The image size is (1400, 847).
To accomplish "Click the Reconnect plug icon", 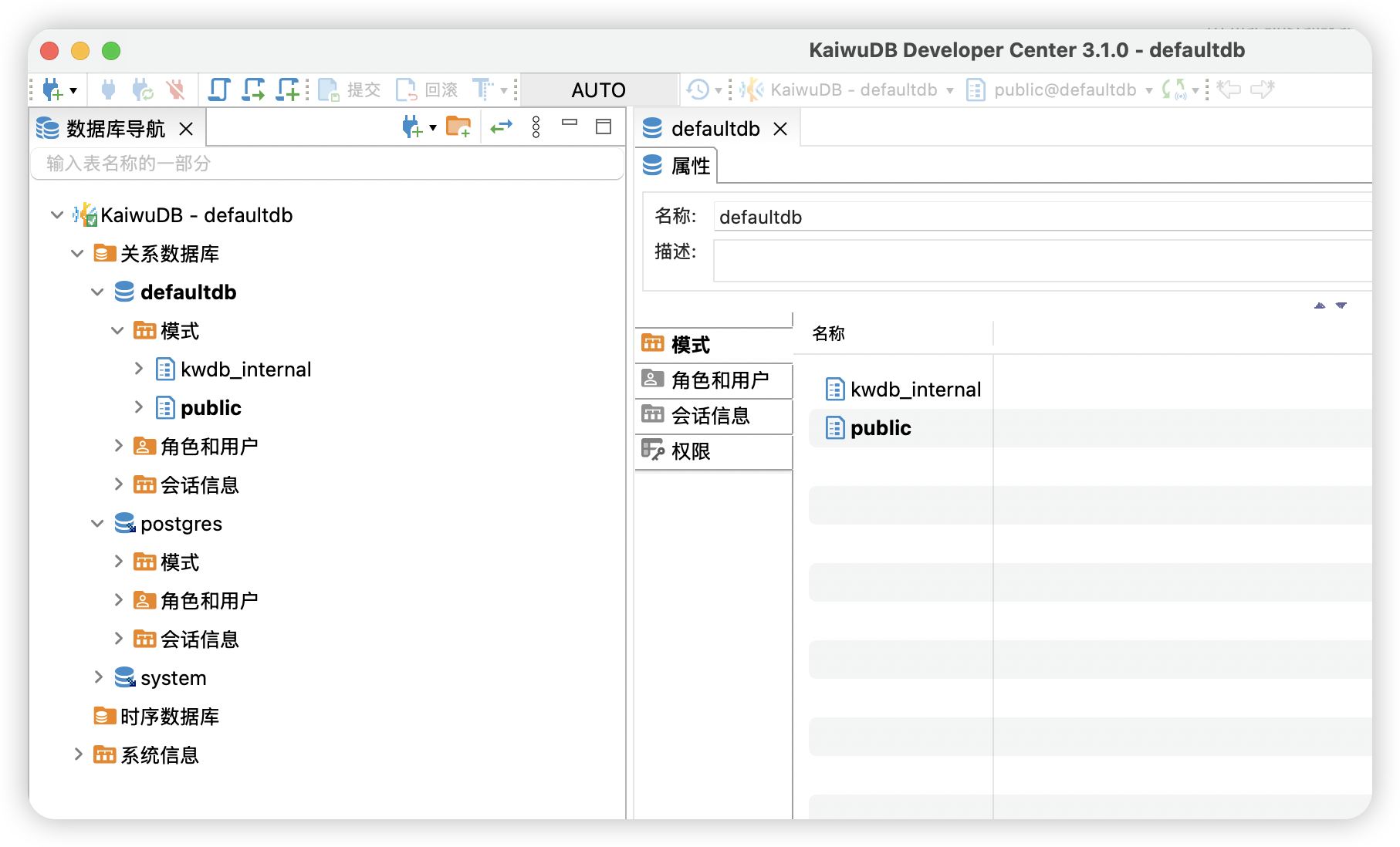I will tap(143, 90).
